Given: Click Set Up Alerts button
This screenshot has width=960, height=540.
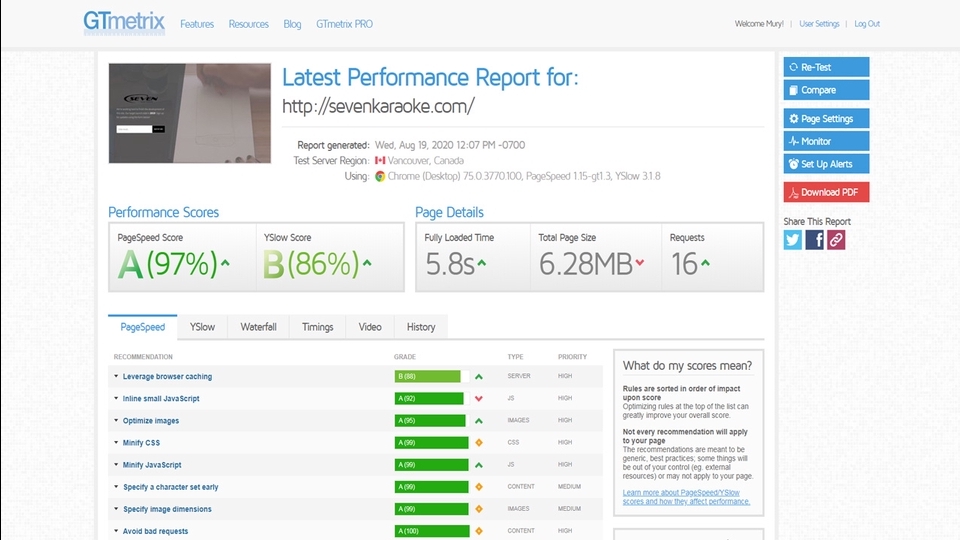Looking at the screenshot, I should pos(826,164).
